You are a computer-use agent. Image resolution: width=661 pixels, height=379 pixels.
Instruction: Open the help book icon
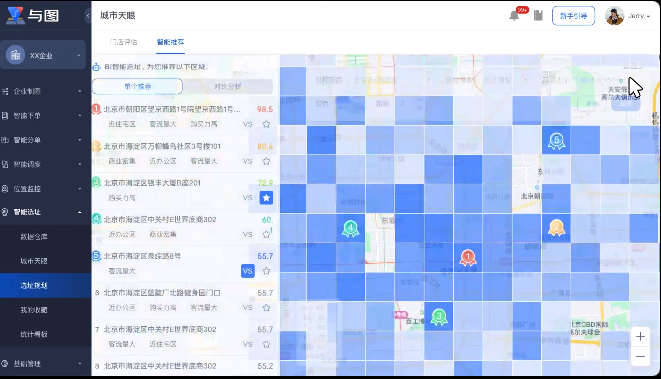pos(538,16)
